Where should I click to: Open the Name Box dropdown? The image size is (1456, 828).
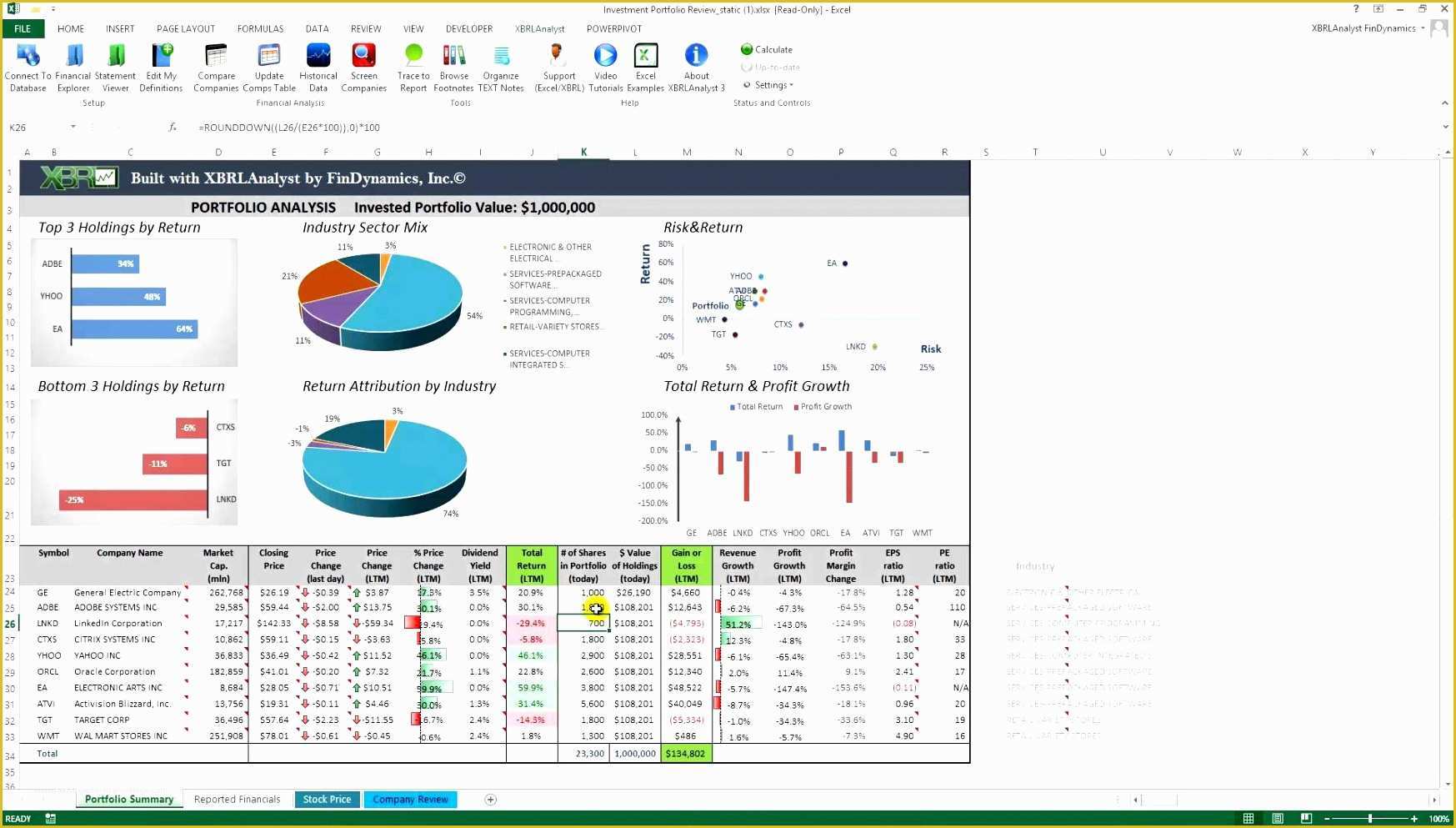click(x=73, y=128)
